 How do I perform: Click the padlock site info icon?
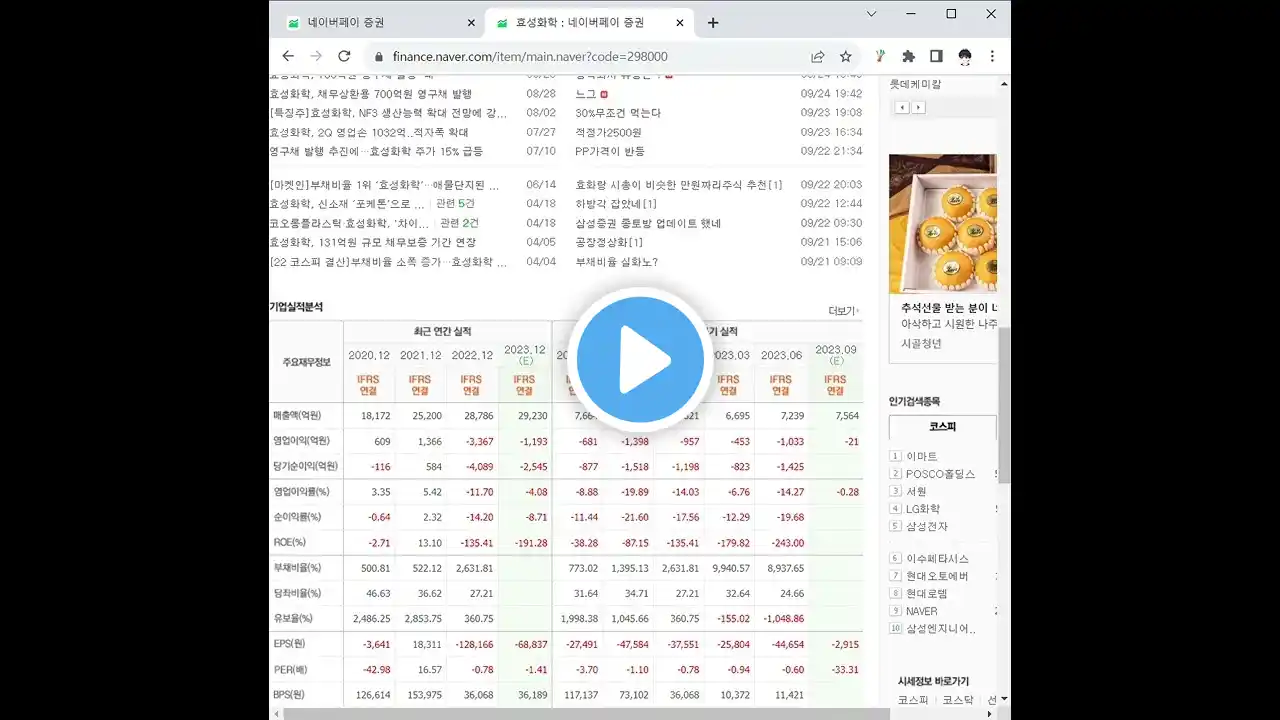[377, 57]
